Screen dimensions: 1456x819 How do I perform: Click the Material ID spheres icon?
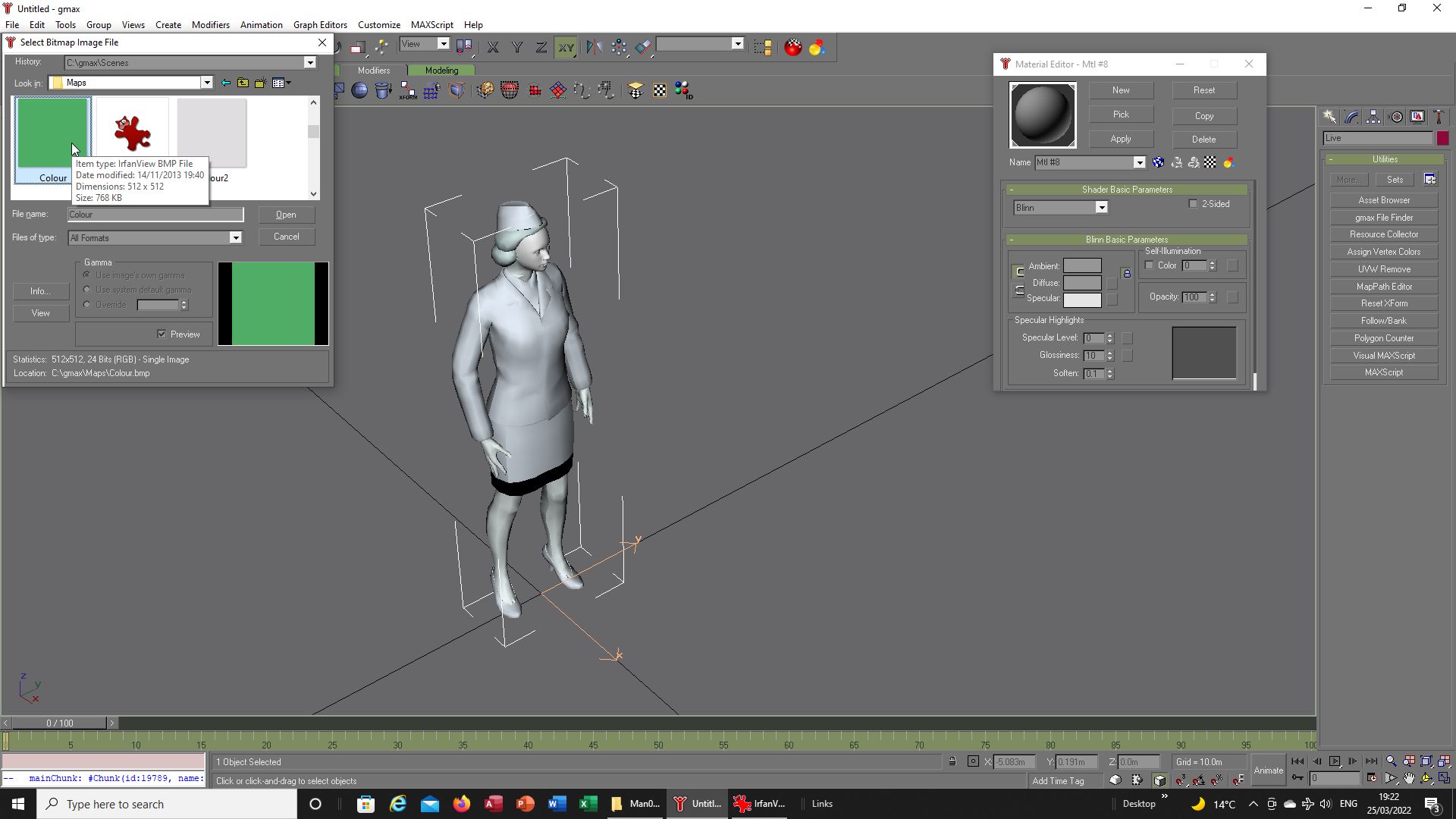coord(683,91)
